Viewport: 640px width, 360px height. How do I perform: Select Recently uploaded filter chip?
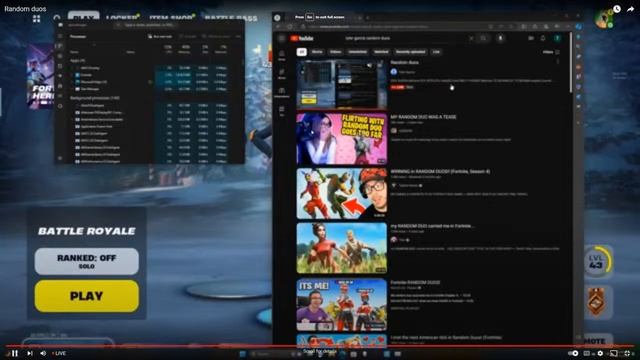pyautogui.click(x=411, y=52)
